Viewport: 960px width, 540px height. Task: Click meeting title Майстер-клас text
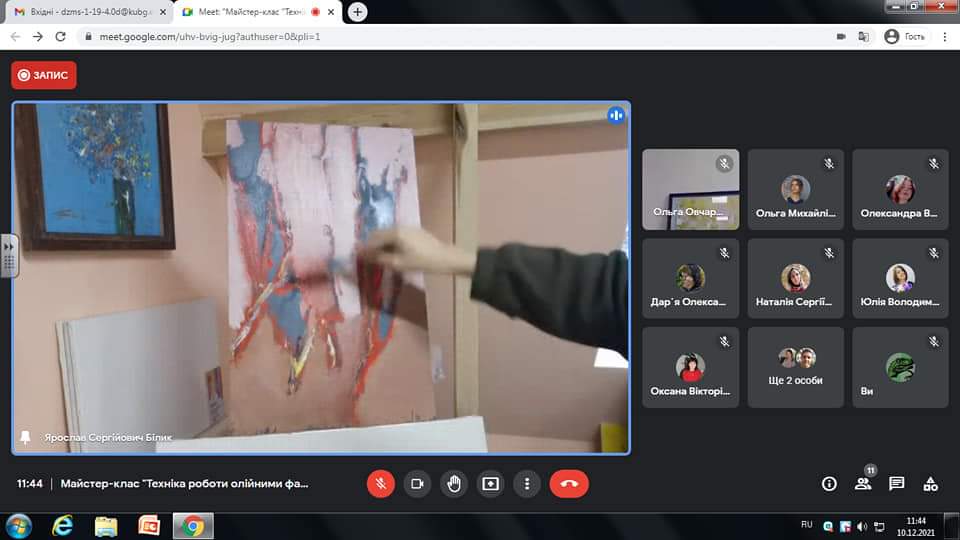coord(184,484)
